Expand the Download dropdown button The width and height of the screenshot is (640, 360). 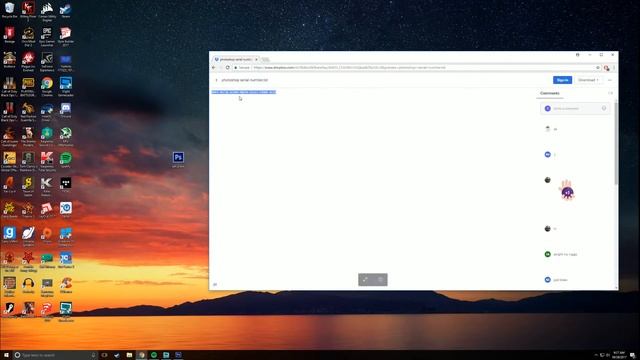pos(588,80)
